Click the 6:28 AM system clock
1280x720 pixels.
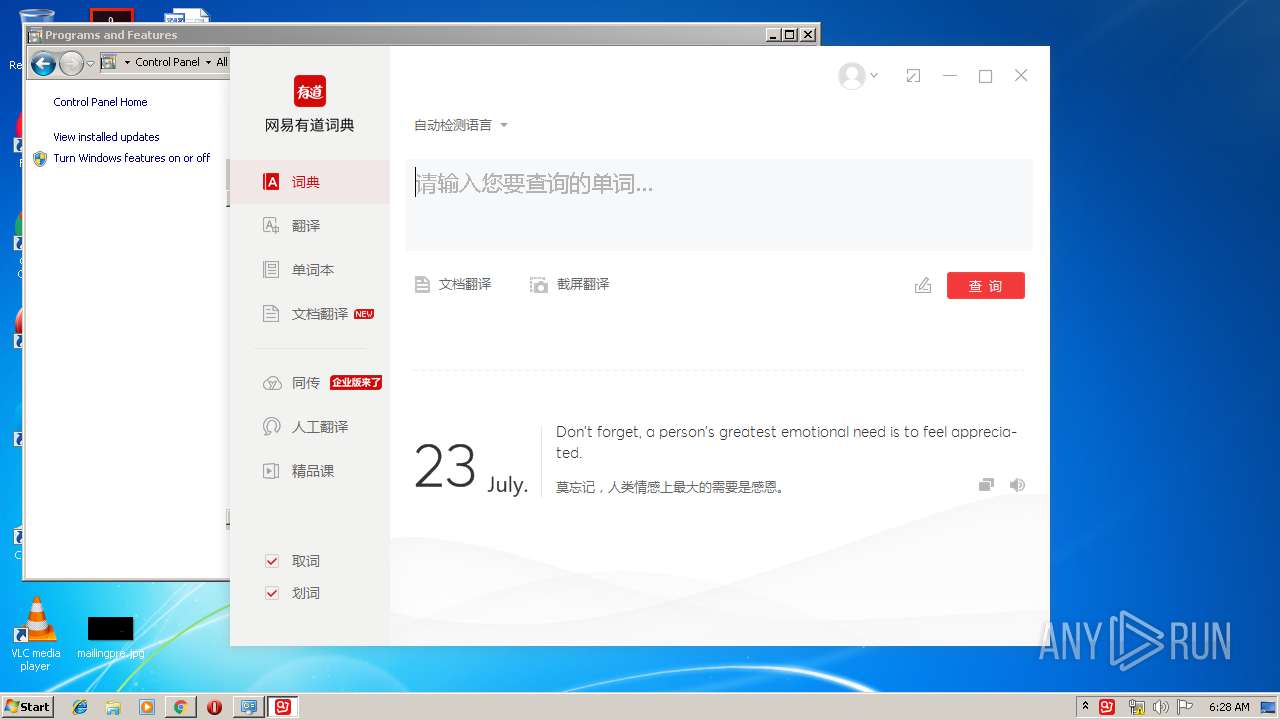[1229, 707]
